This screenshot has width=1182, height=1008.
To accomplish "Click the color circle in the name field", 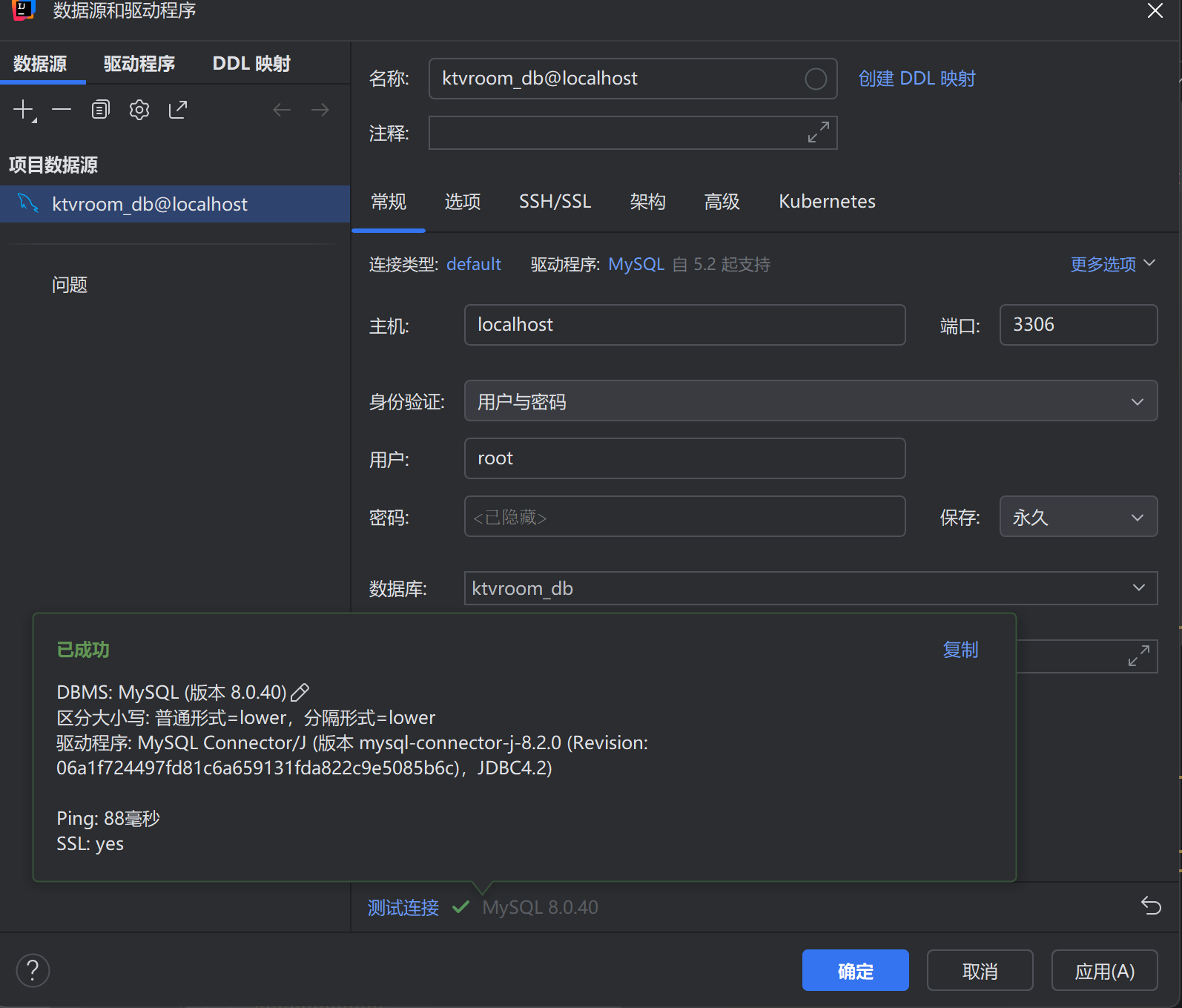I will [x=816, y=79].
